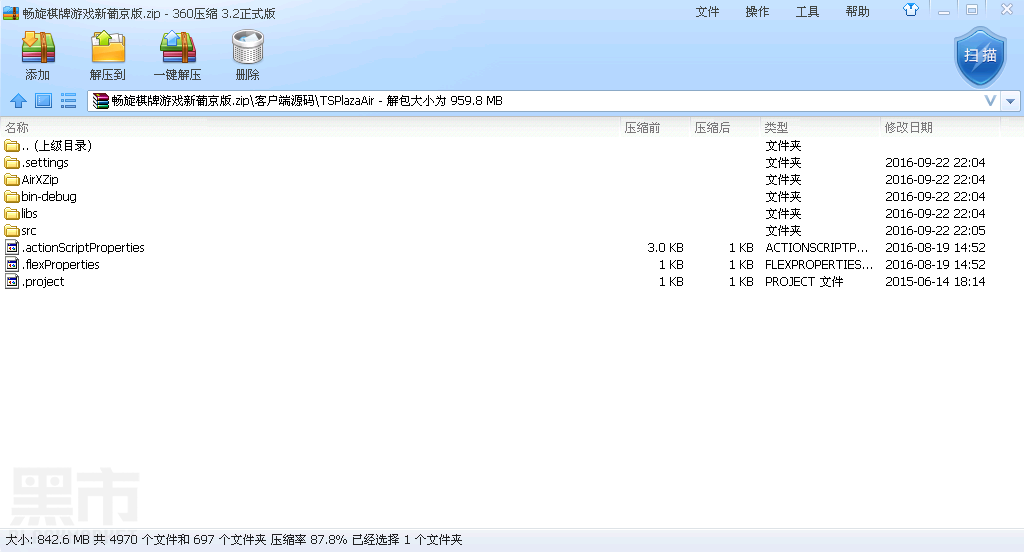The height and width of the screenshot is (552, 1024).
Task: Click the V chevron in address bar
Action: 990,101
